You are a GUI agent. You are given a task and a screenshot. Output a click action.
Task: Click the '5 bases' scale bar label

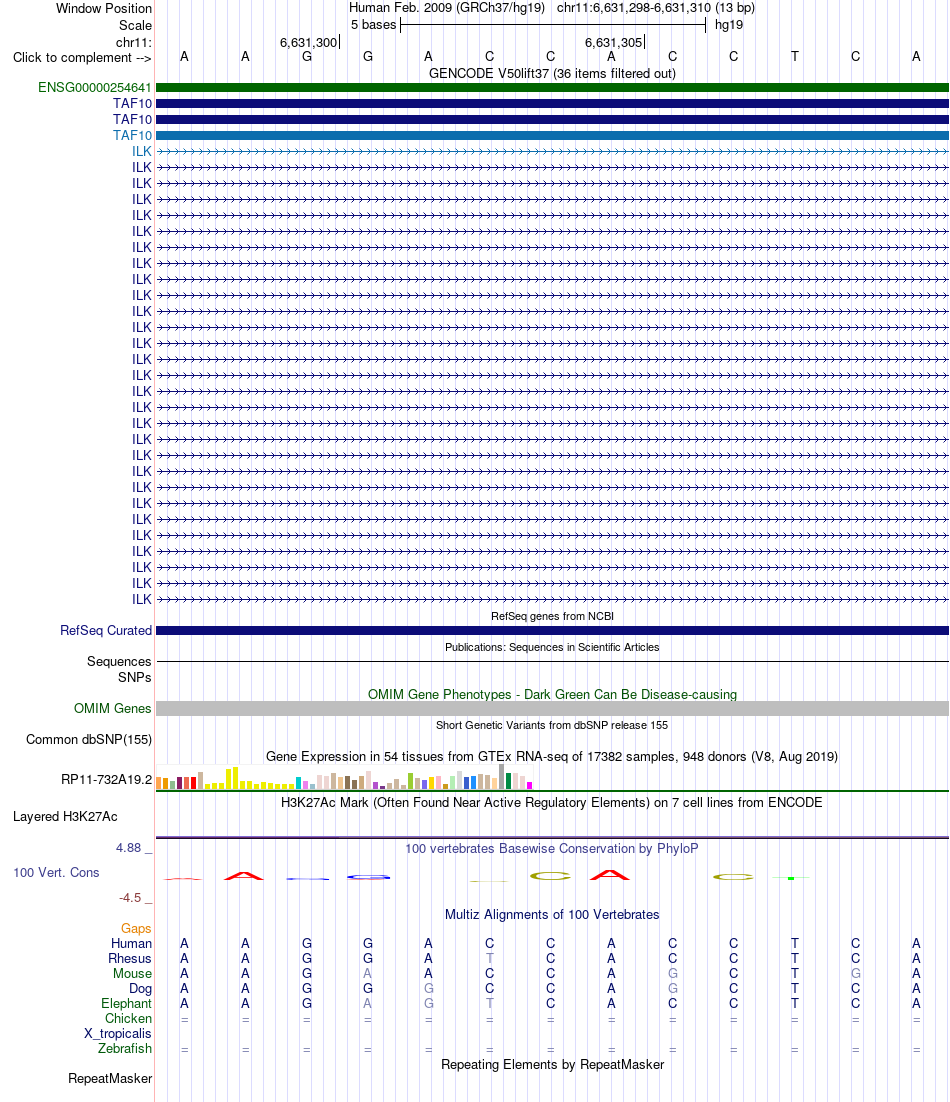pyautogui.click(x=374, y=25)
